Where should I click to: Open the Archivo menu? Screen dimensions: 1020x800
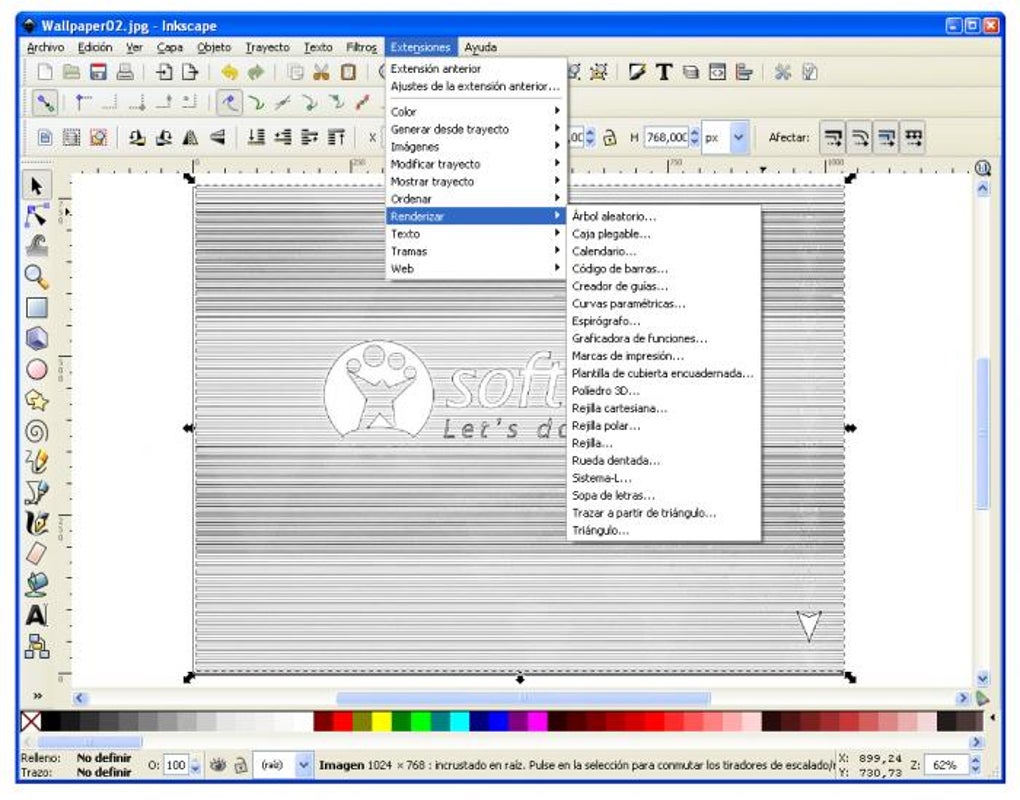click(46, 47)
